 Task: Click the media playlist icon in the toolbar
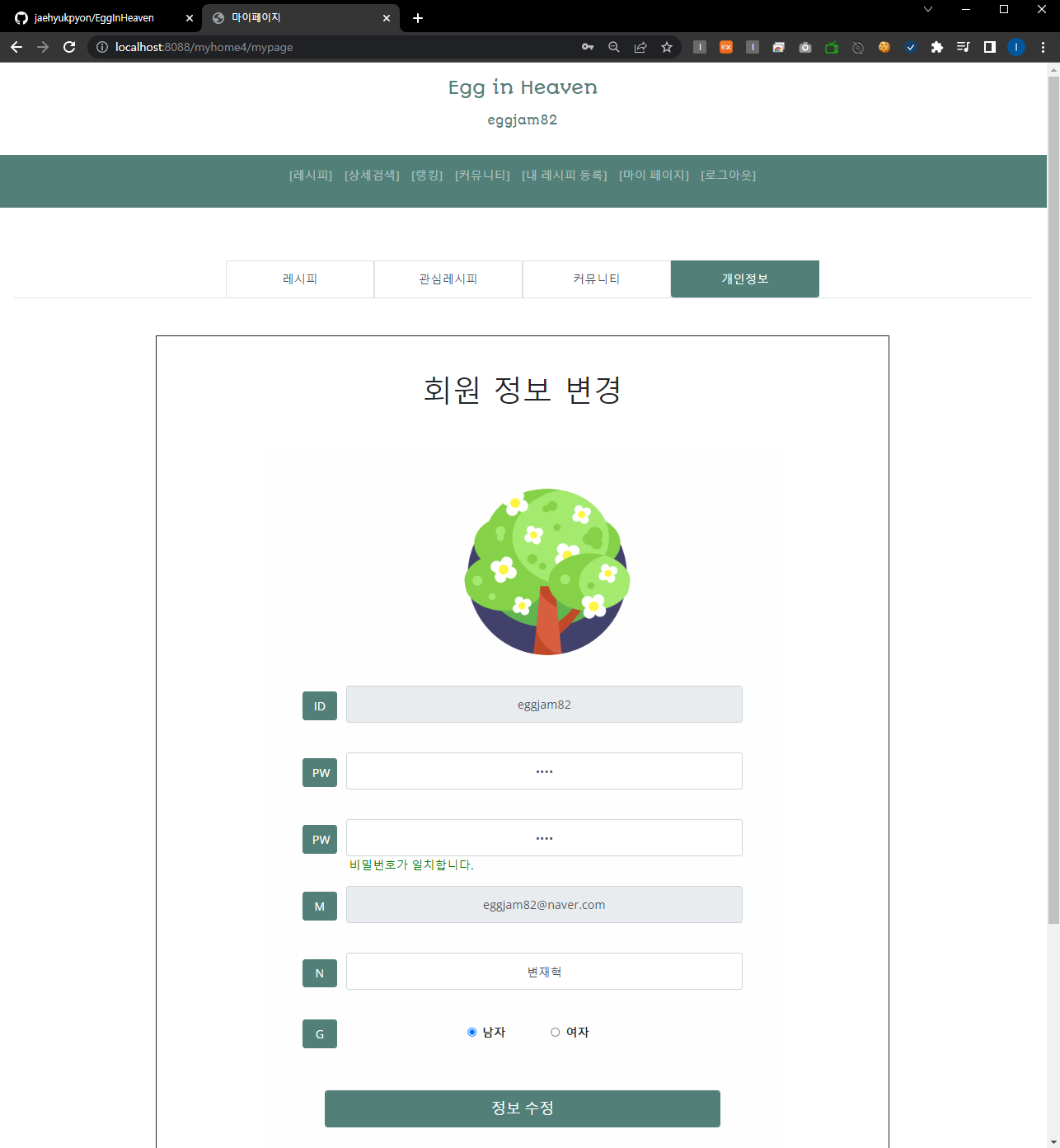(x=963, y=47)
